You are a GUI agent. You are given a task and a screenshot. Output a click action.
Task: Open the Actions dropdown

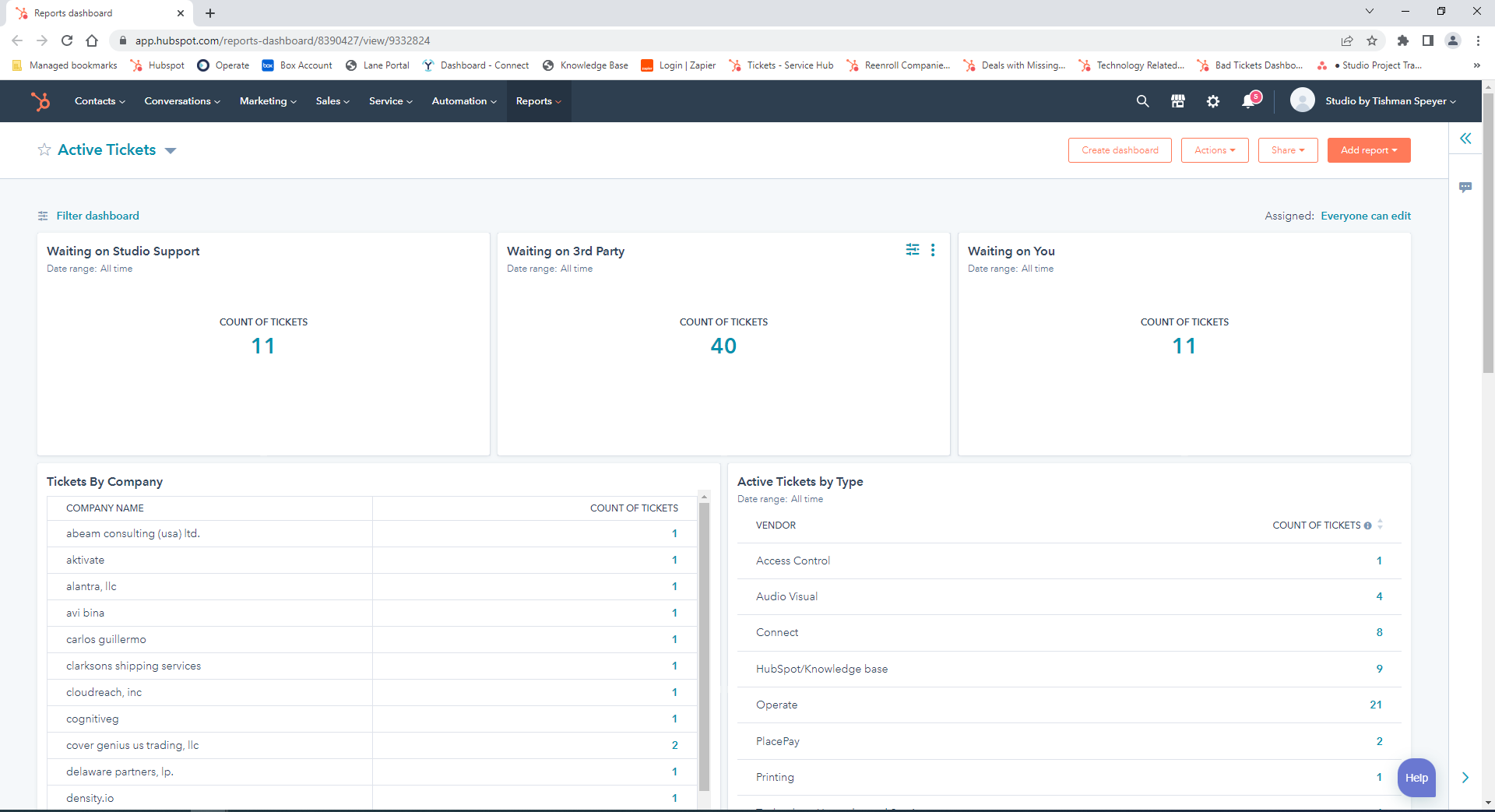[x=1214, y=150]
